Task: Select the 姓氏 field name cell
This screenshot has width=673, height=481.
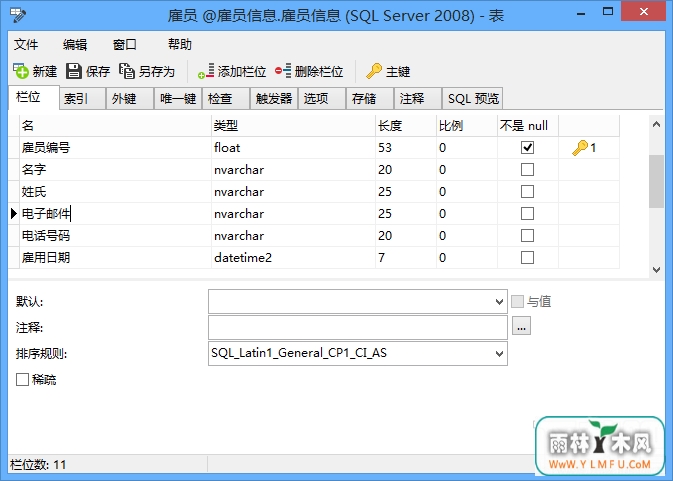Action: [x=115, y=191]
